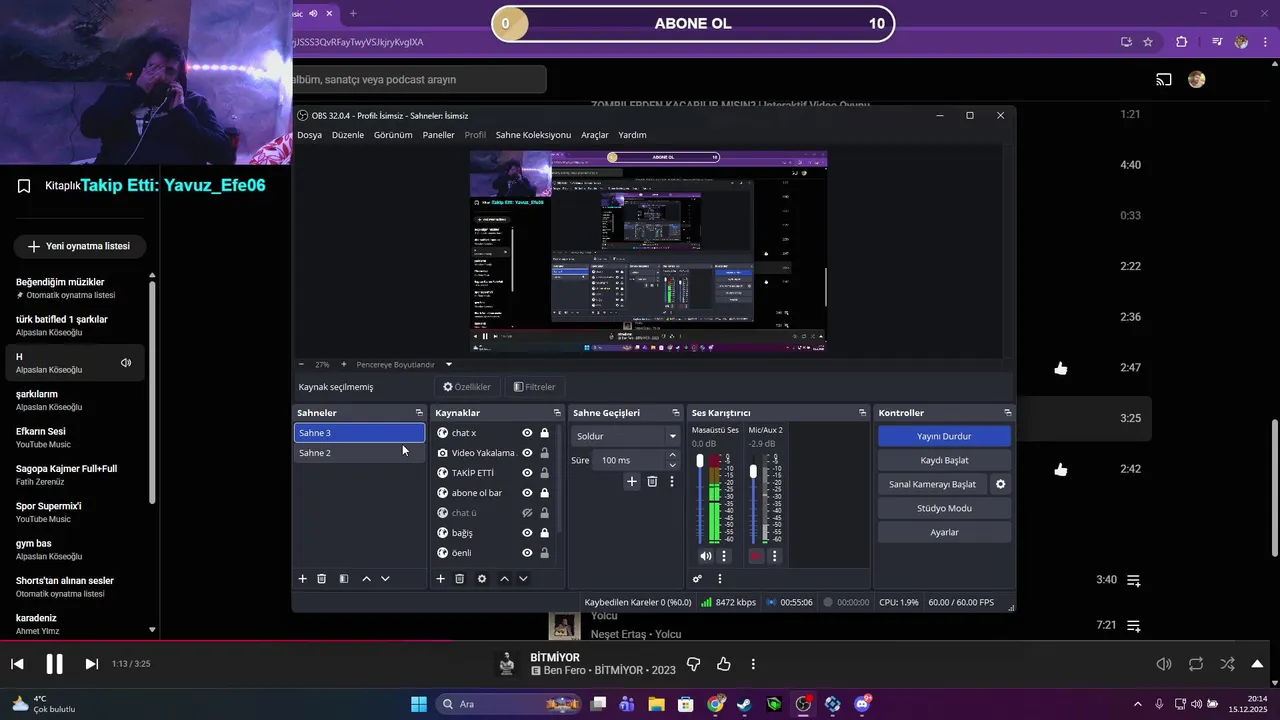Open Discord from Windows taskbar
The image size is (1280, 720).
coord(862,704)
